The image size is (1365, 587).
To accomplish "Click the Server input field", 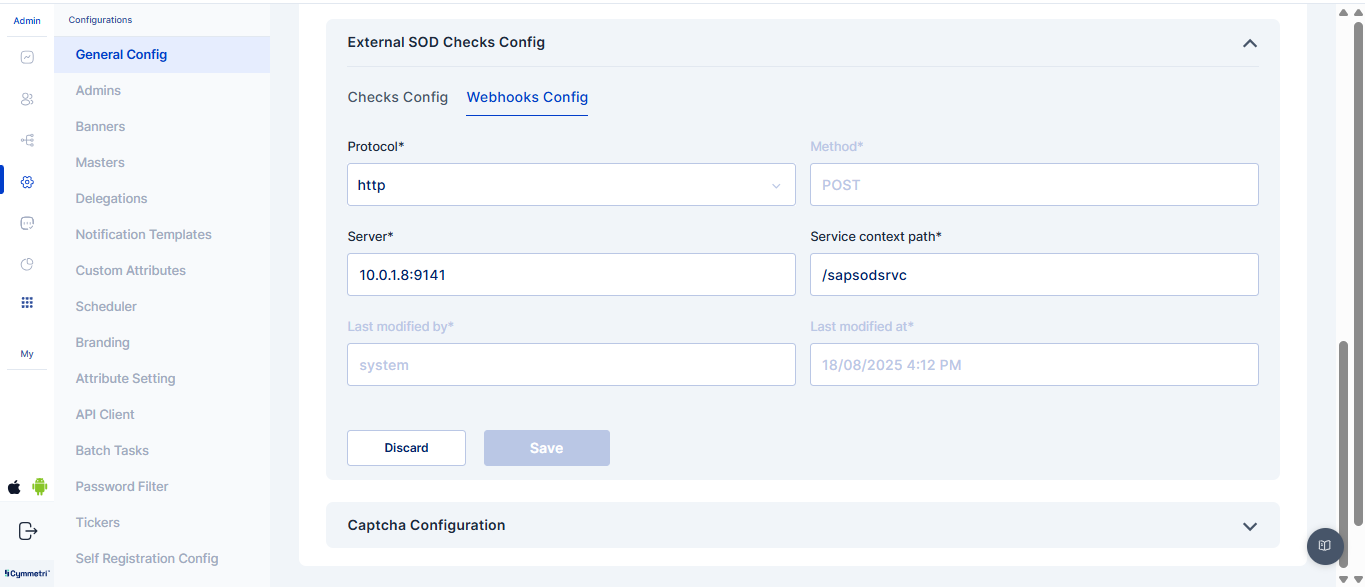I will point(571,275).
